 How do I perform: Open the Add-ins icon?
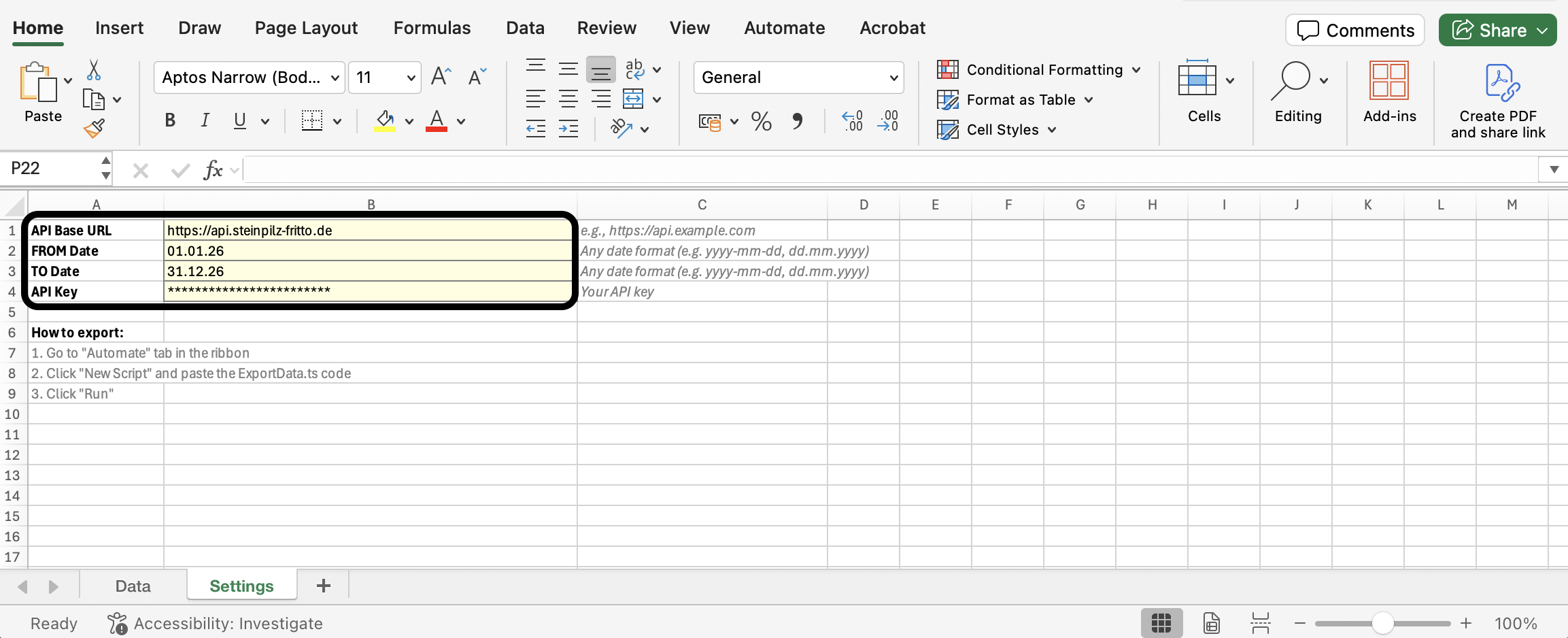(x=1389, y=81)
